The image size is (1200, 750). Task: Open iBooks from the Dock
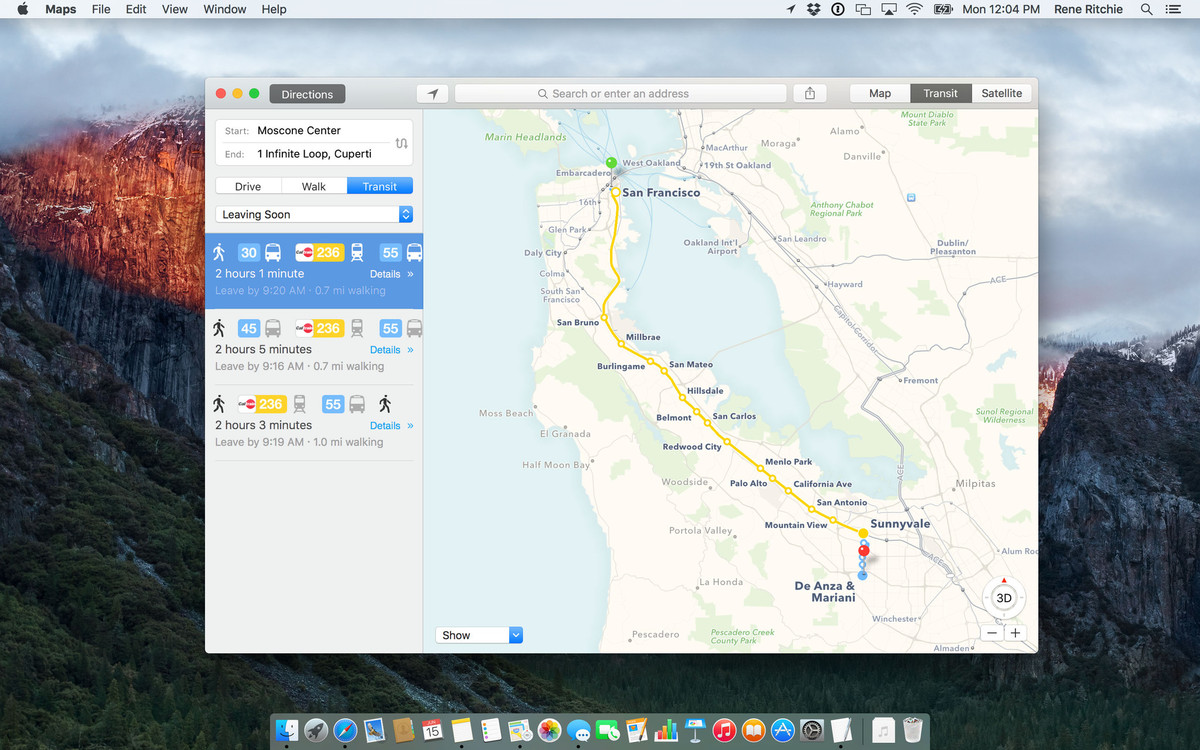[753, 731]
